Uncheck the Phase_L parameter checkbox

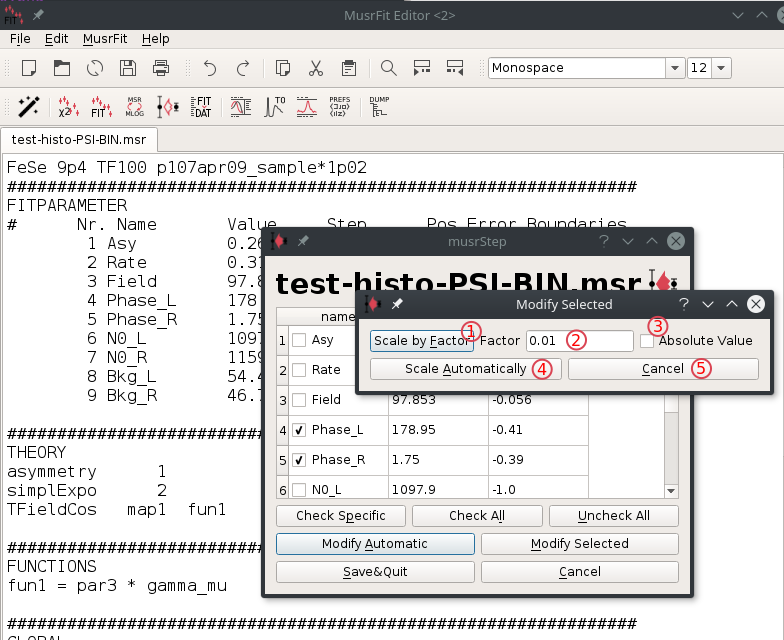click(299, 430)
